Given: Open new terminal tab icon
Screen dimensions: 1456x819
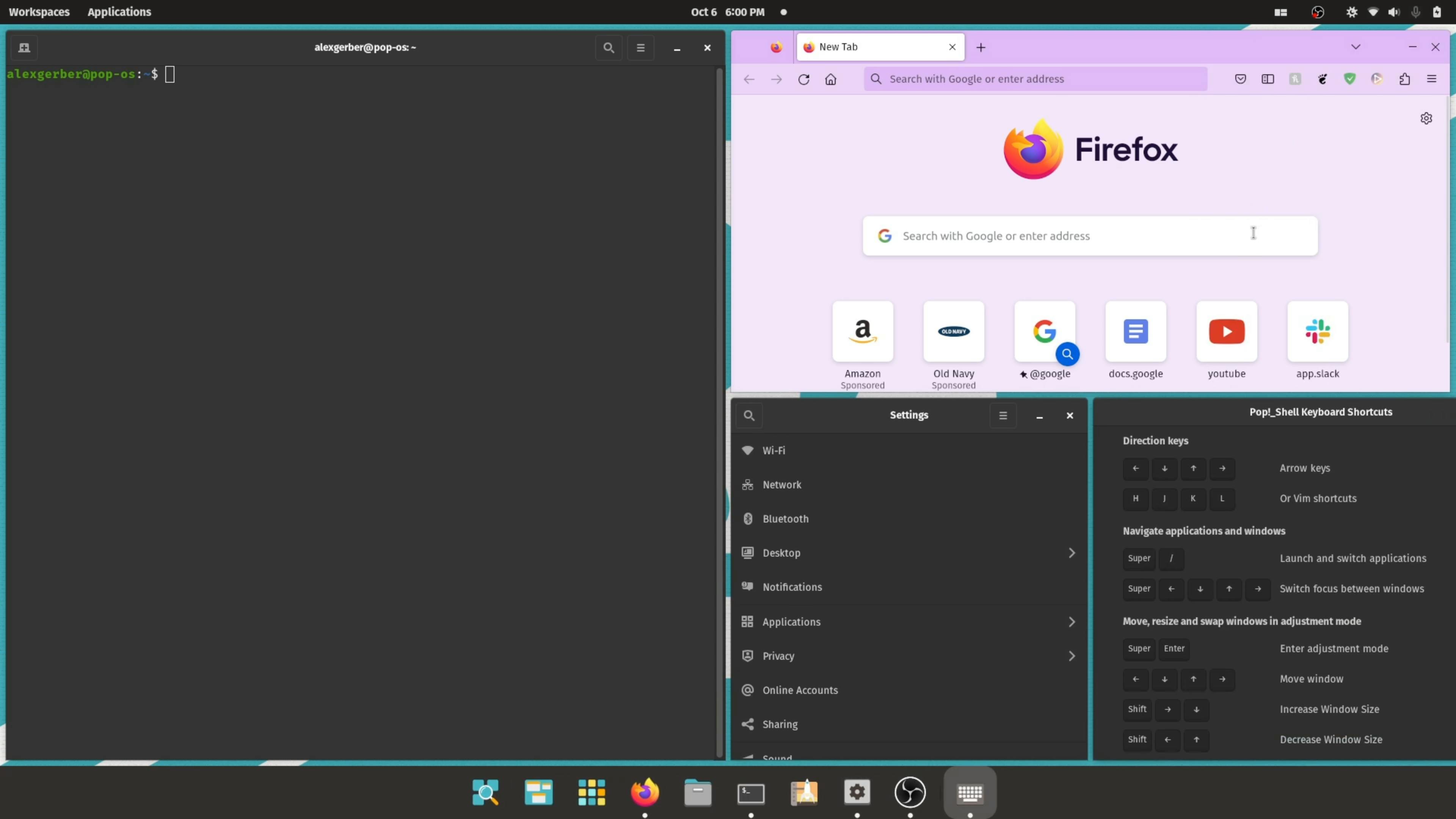Looking at the screenshot, I should (x=24, y=47).
